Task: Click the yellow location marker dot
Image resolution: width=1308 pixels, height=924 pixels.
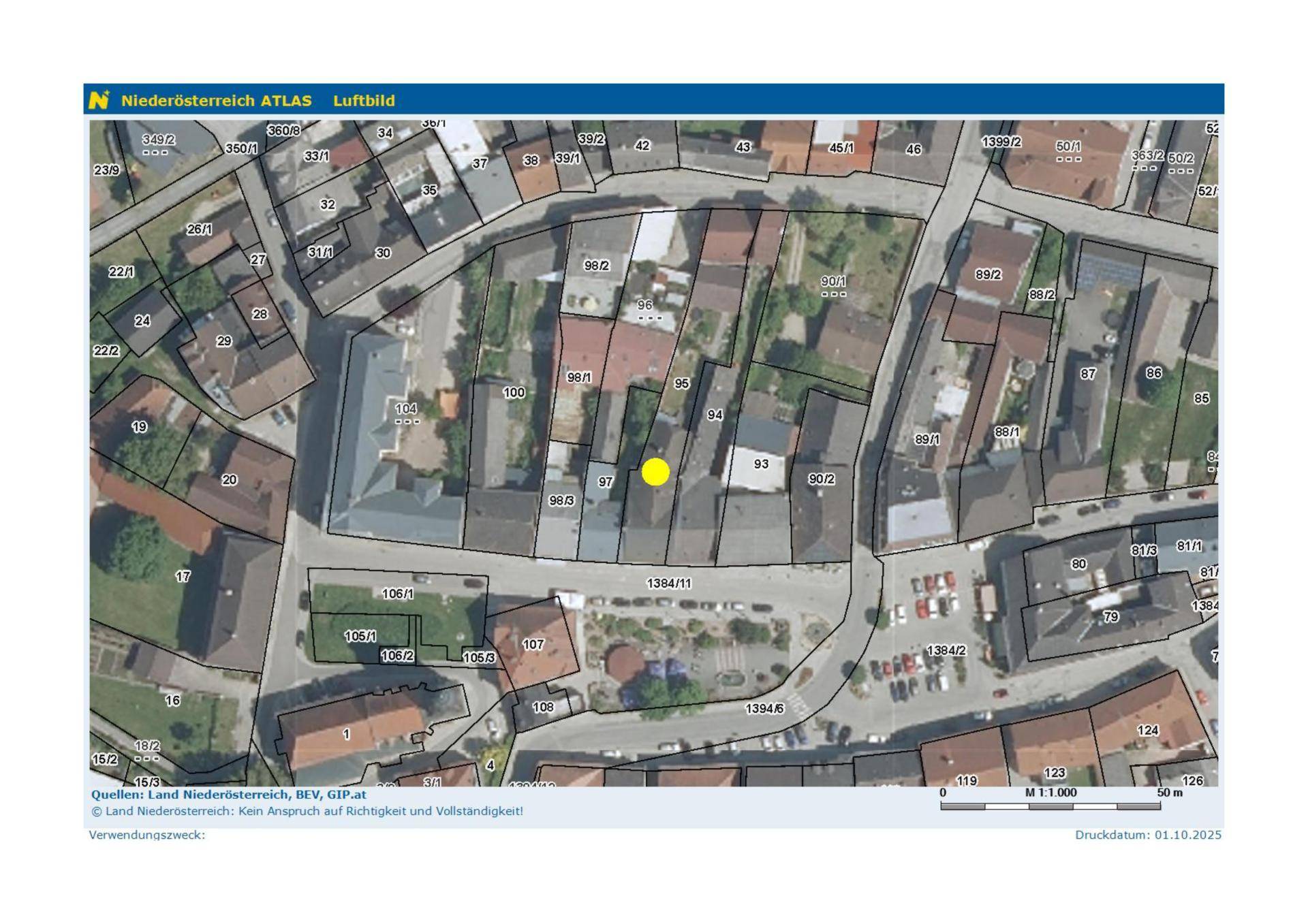Action: point(655,472)
